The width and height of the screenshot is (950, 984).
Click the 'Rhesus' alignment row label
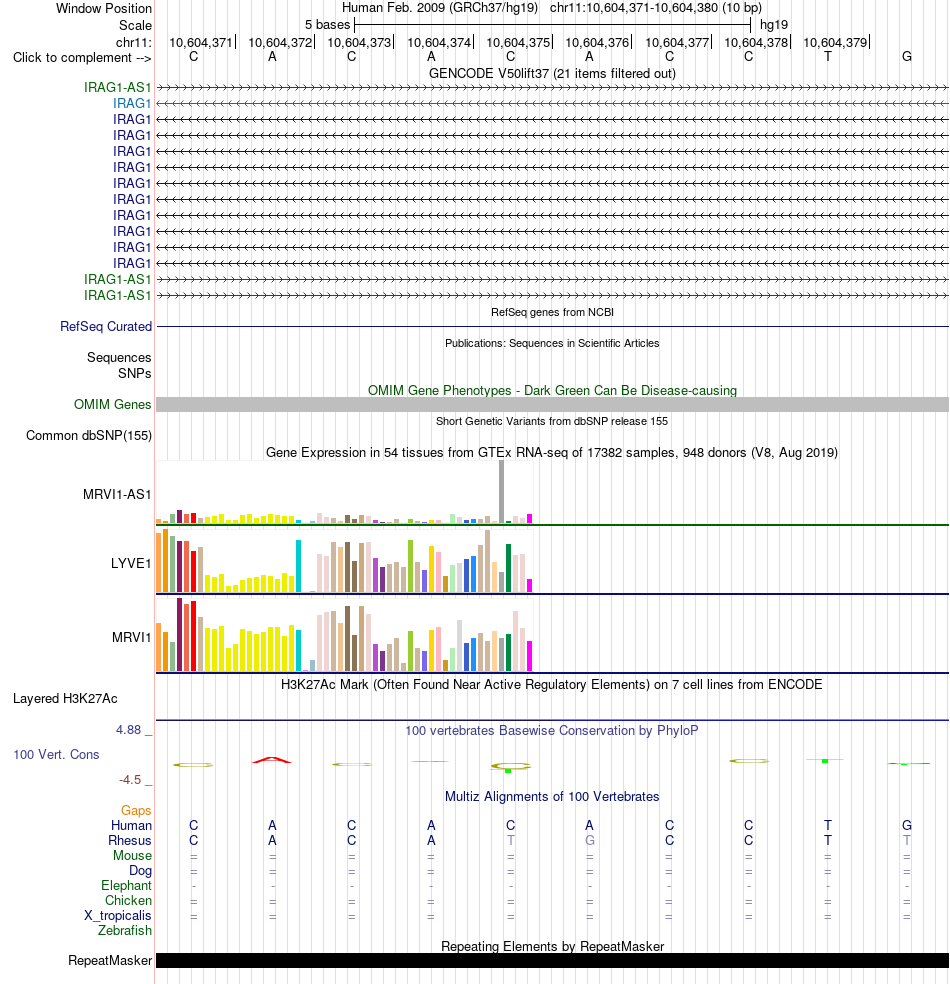[130, 840]
